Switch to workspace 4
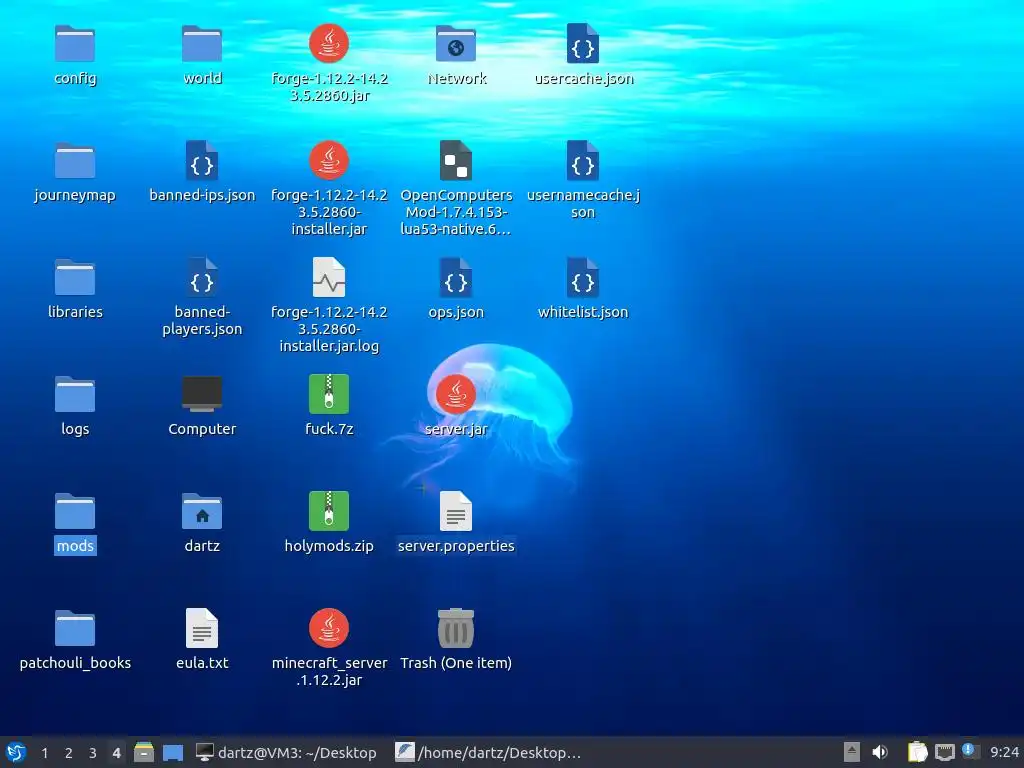 (116, 753)
